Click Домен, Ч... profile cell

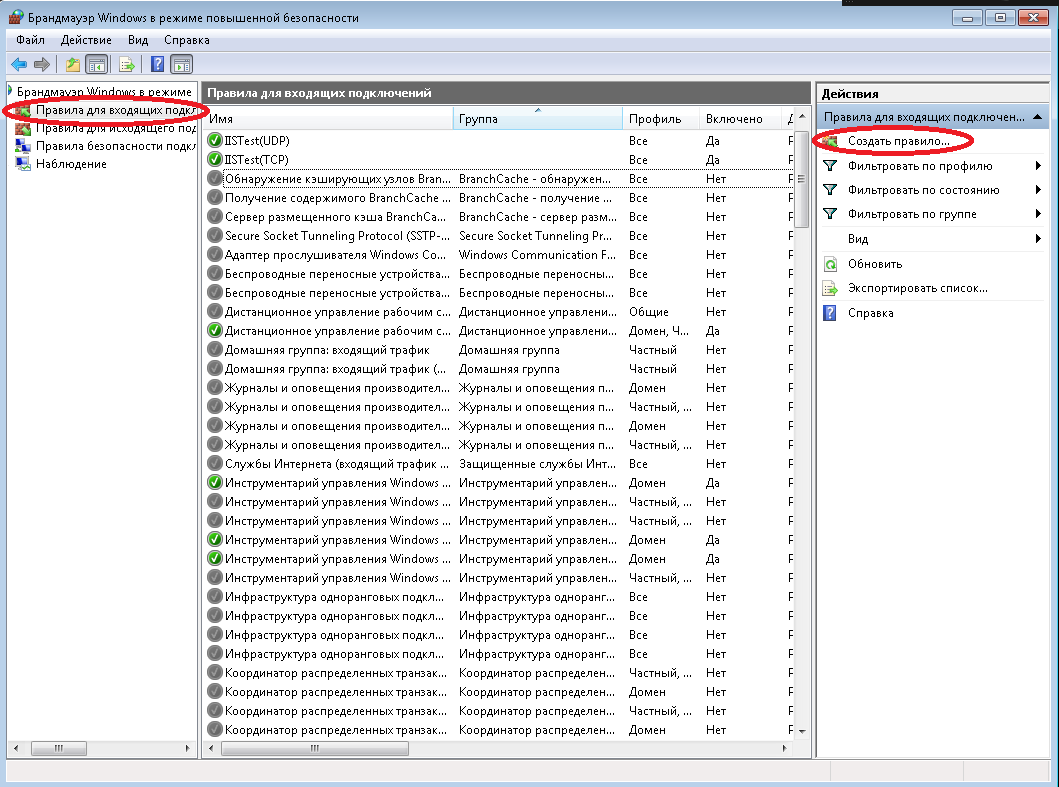point(658,331)
